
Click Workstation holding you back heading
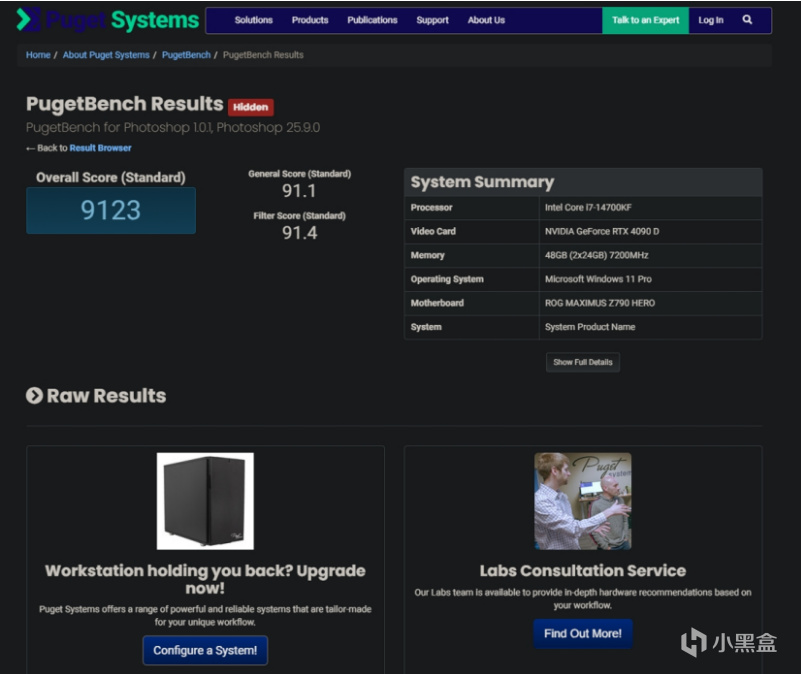pos(205,579)
